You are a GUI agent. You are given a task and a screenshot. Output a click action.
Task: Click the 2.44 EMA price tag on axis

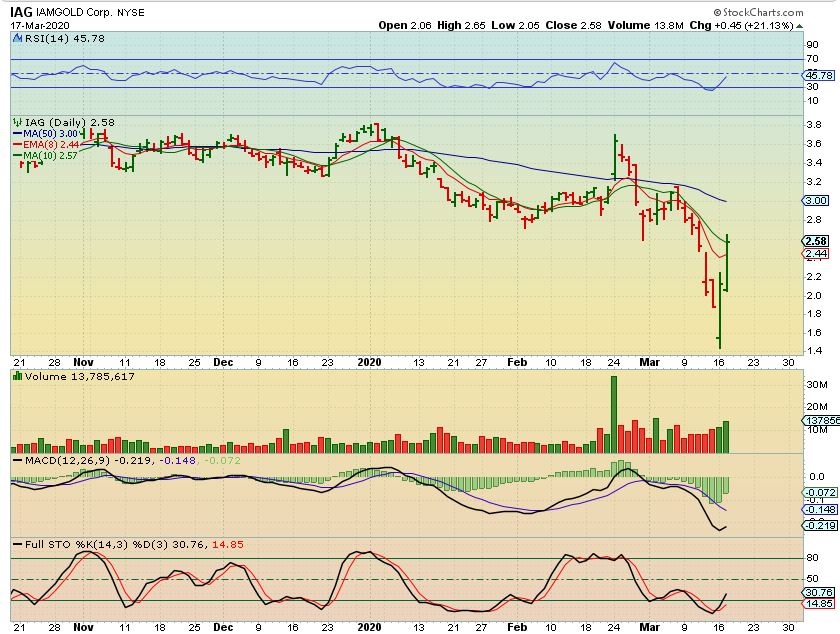pos(816,254)
